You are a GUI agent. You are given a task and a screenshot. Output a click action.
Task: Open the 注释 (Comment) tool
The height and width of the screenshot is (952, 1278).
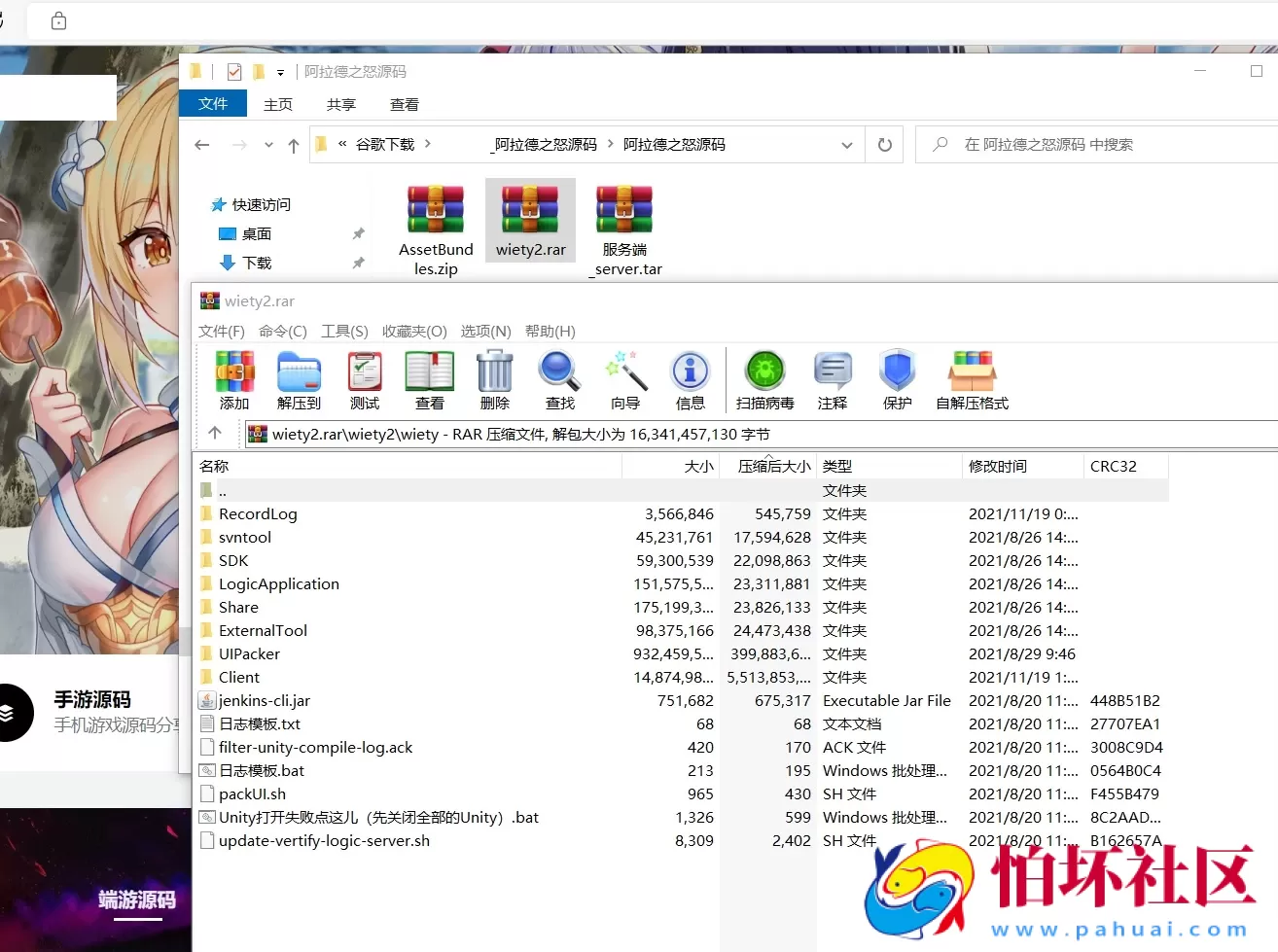pyautogui.click(x=833, y=379)
